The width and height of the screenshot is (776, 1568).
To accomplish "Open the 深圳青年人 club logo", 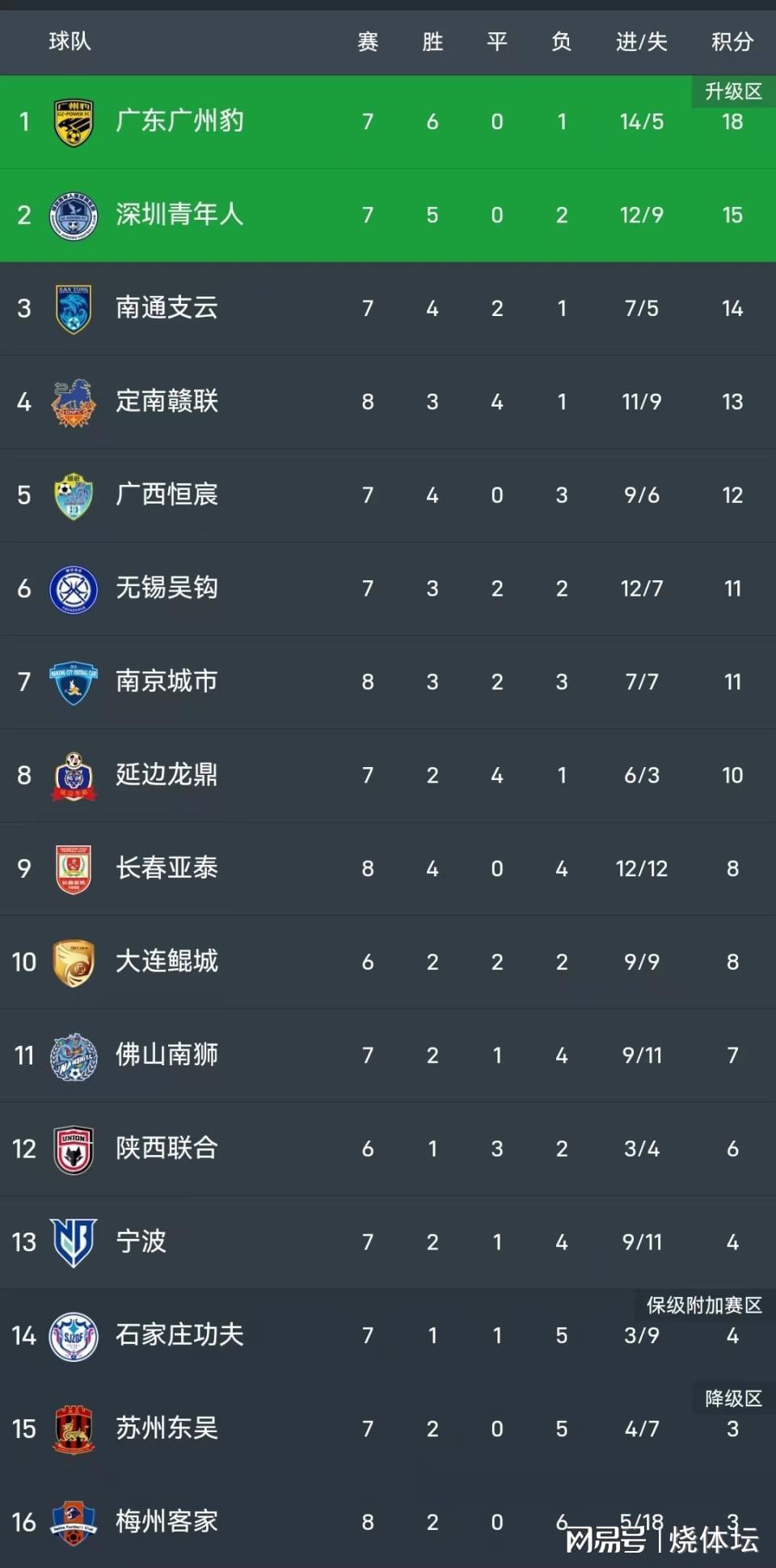I will click(74, 216).
